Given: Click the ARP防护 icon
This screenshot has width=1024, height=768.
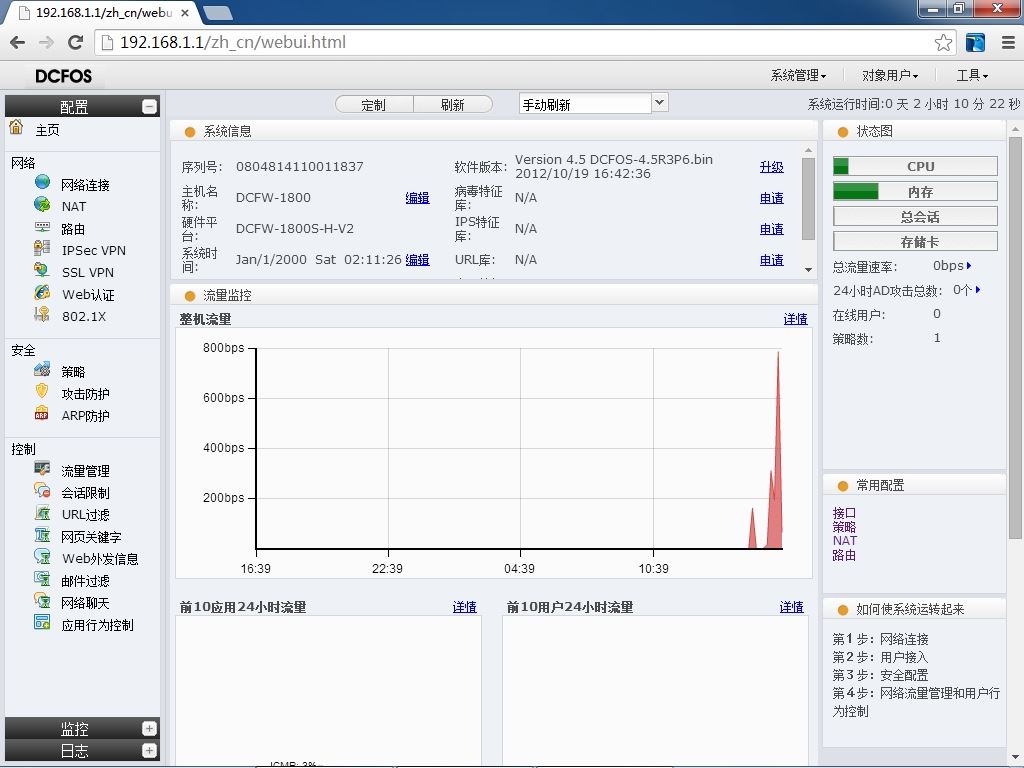Looking at the screenshot, I should tap(42, 413).
